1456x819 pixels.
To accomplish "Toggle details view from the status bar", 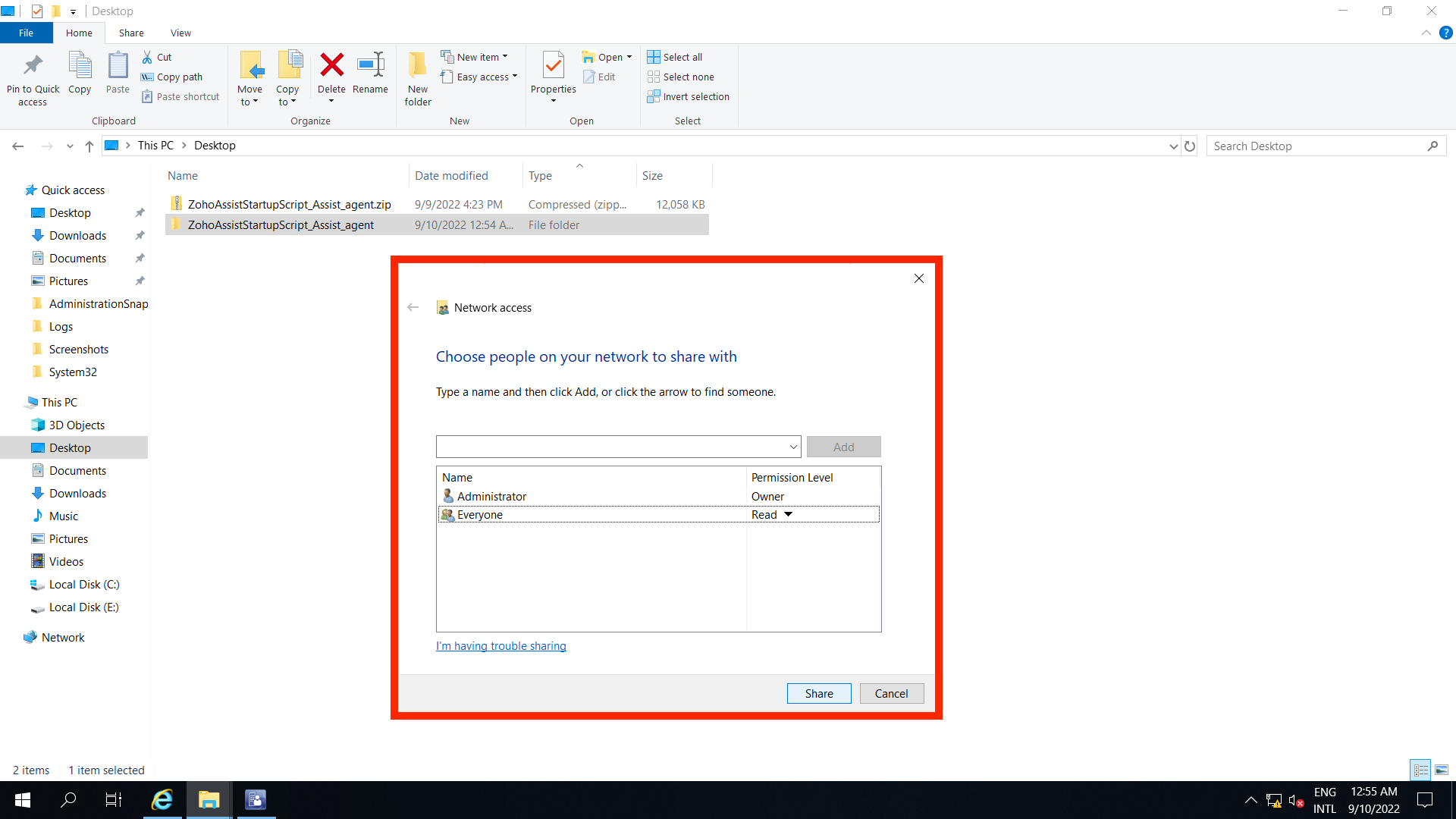I will 1420,770.
